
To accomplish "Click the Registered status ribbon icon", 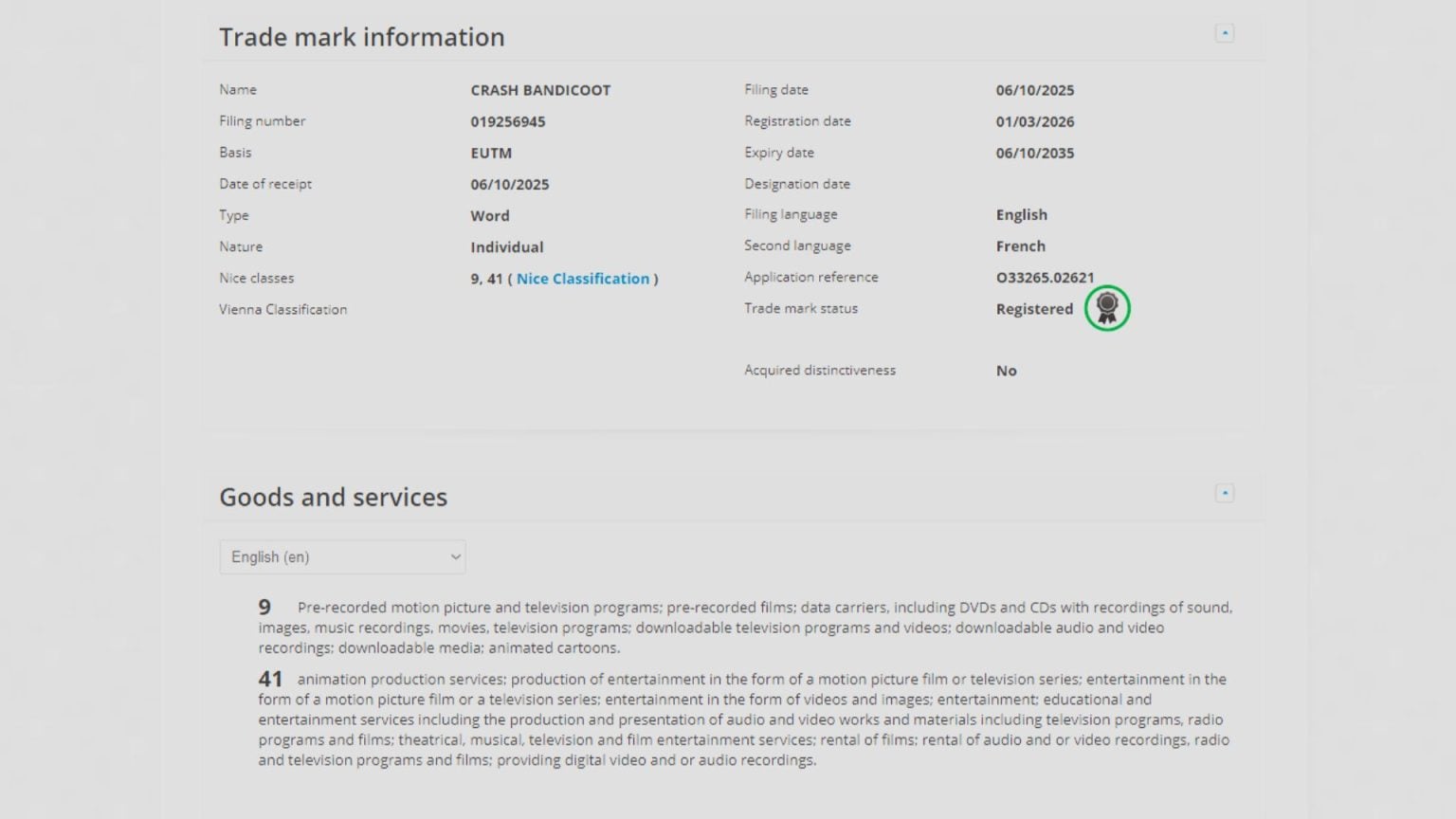I will click(x=1107, y=308).
